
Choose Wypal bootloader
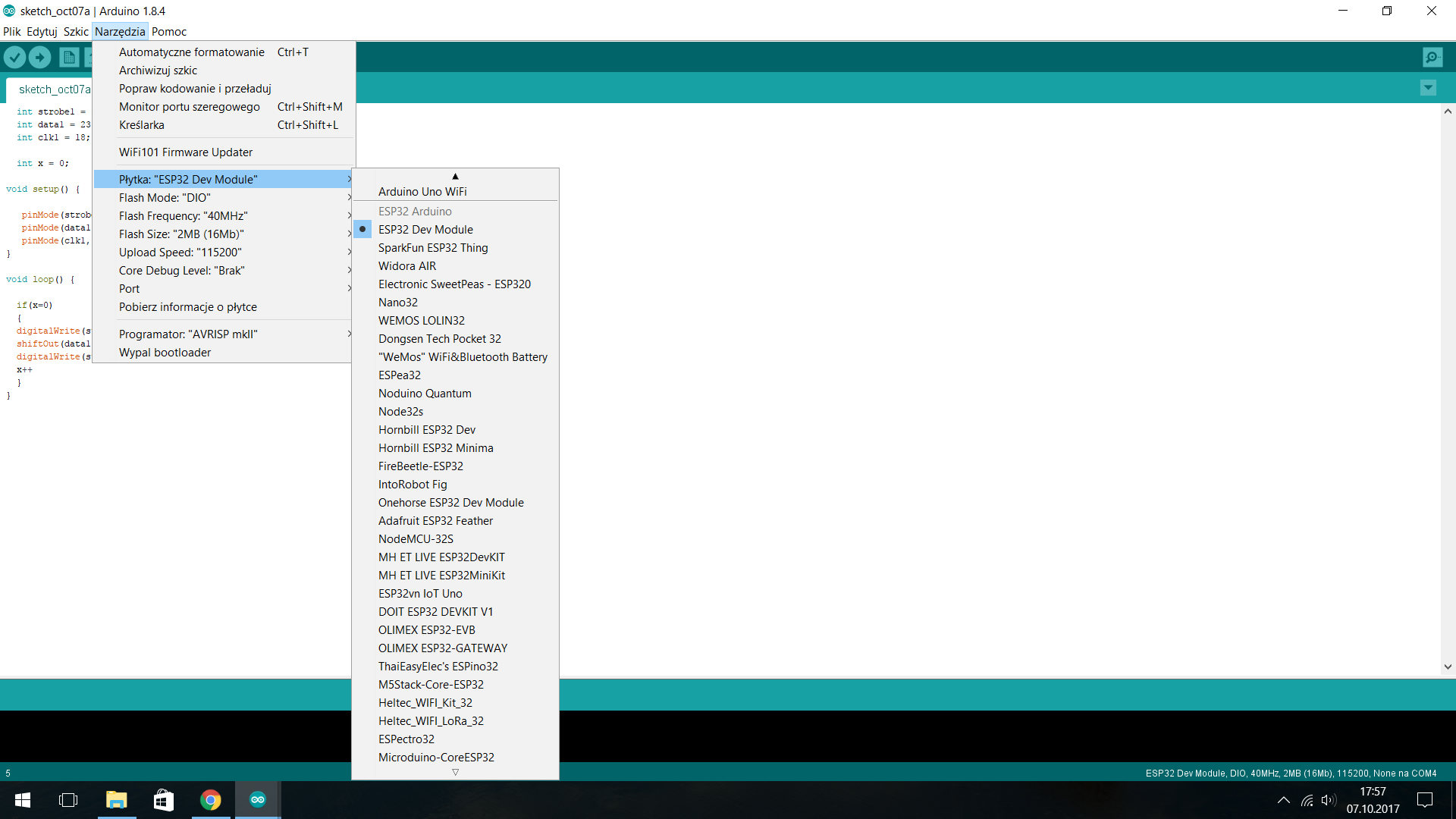pos(224,352)
